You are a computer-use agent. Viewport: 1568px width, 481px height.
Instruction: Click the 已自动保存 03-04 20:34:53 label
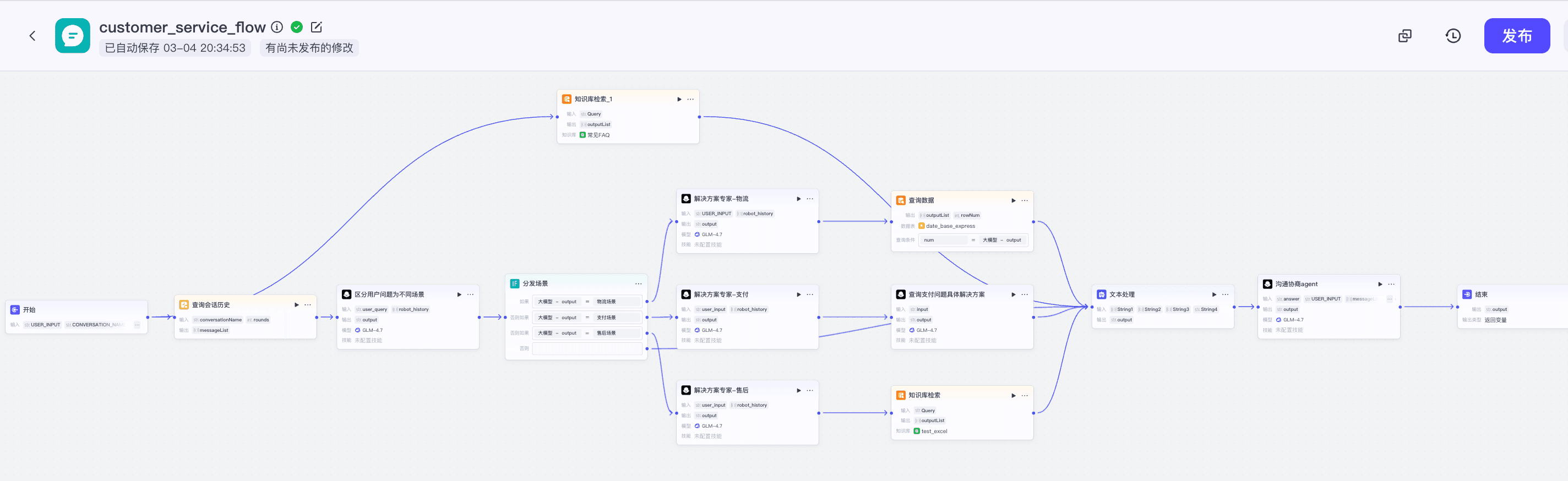click(175, 48)
